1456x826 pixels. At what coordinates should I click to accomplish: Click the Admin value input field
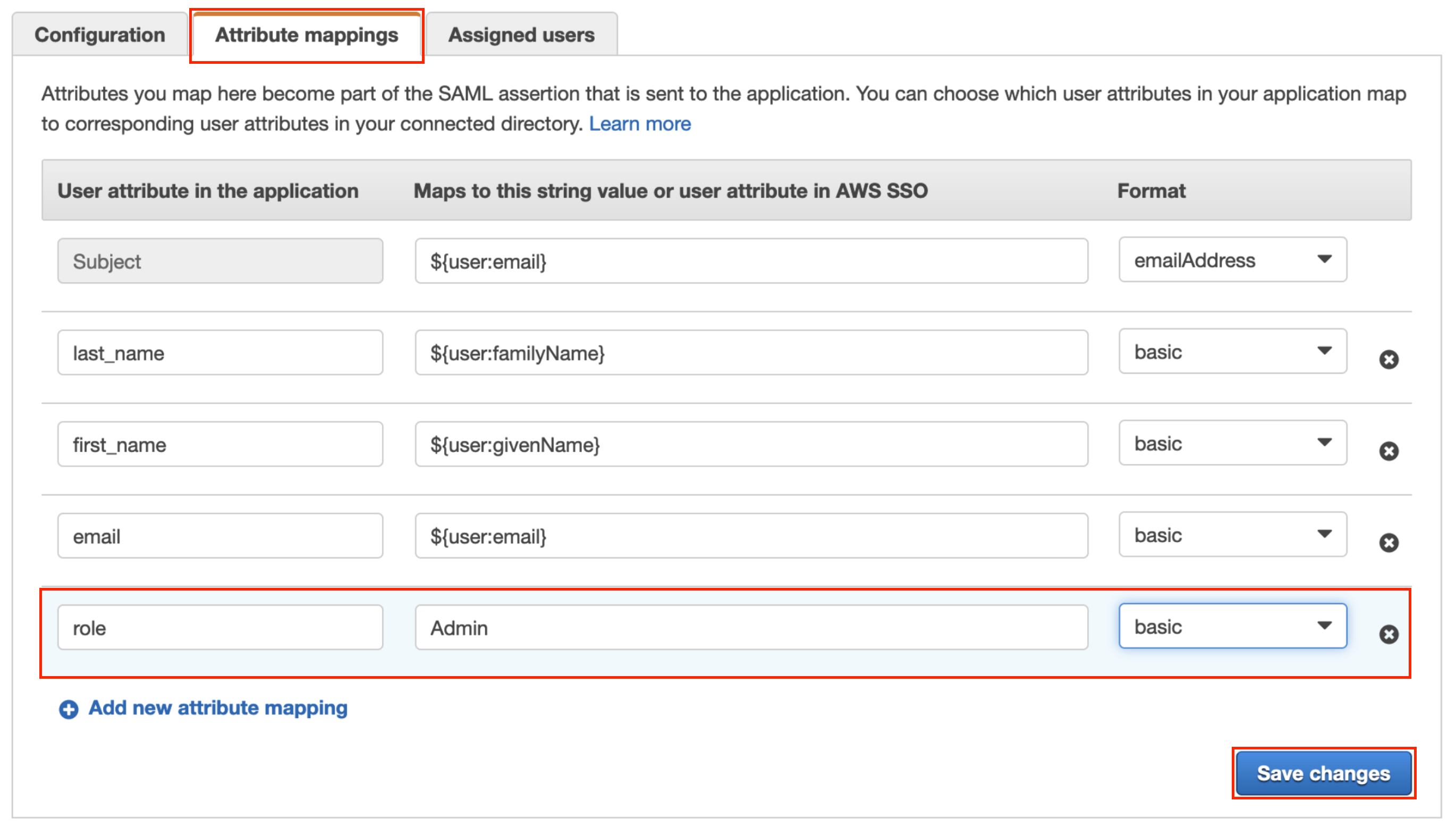[751, 627]
